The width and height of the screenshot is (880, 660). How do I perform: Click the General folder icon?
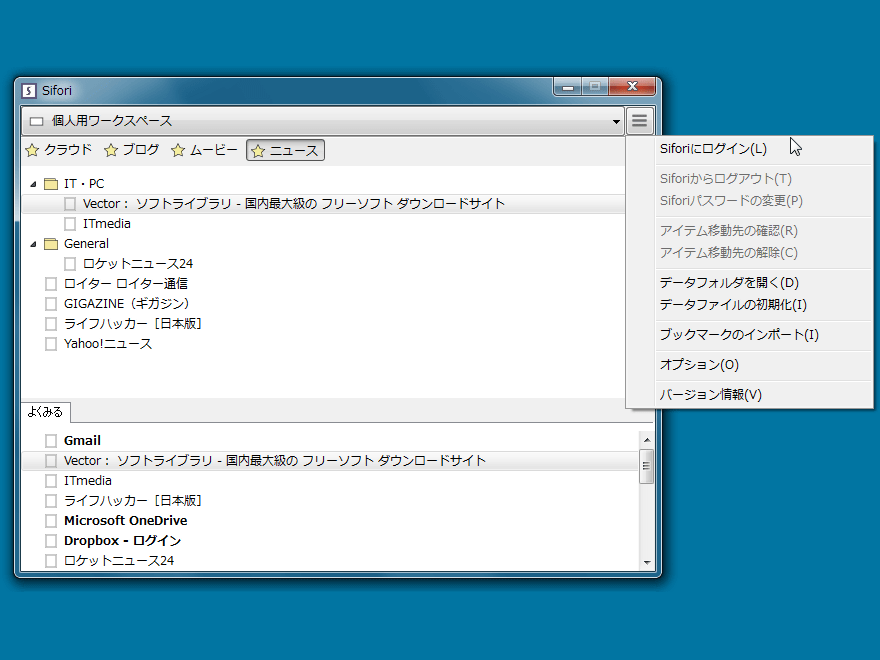tap(51, 244)
